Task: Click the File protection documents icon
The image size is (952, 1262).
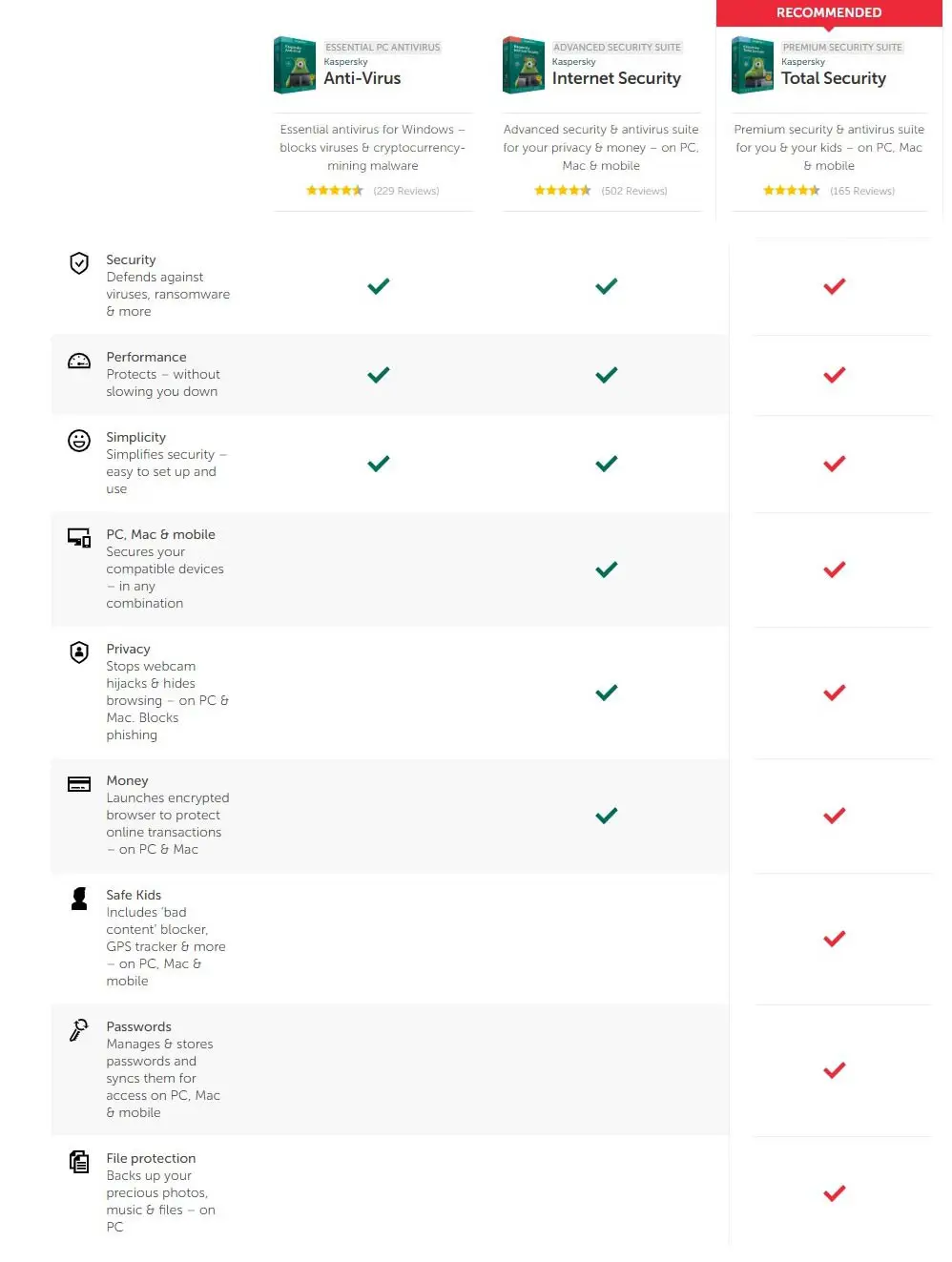Action: click(79, 1161)
